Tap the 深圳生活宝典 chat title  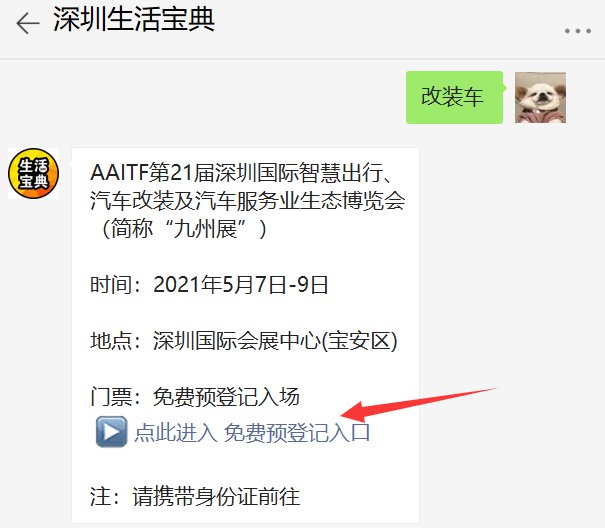tap(134, 19)
